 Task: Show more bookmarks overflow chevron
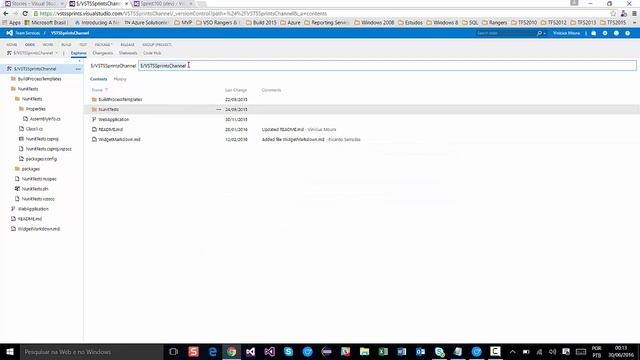click(634, 23)
